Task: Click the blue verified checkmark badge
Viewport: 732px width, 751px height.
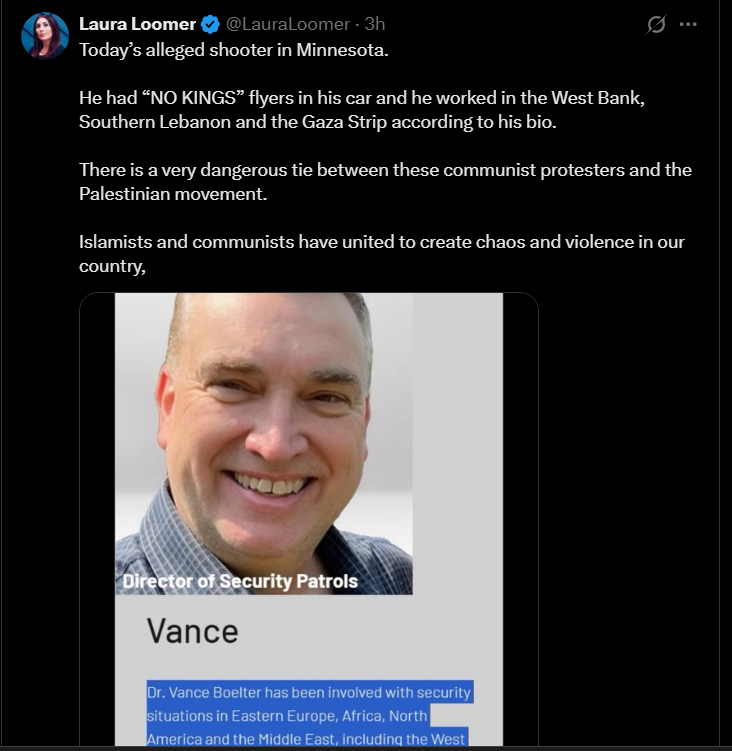Action: 210,24
